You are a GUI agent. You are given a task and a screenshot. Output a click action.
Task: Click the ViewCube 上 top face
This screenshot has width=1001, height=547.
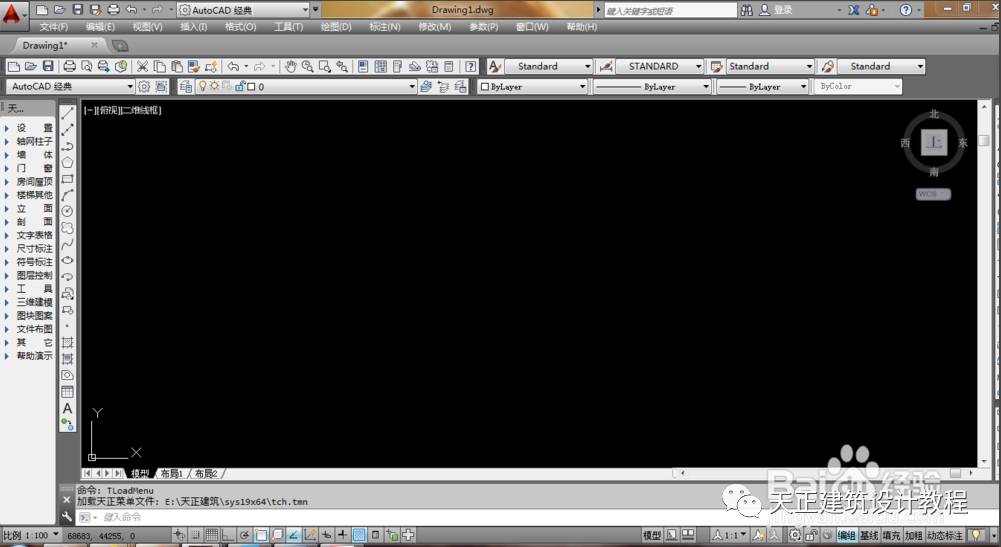(x=934, y=142)
